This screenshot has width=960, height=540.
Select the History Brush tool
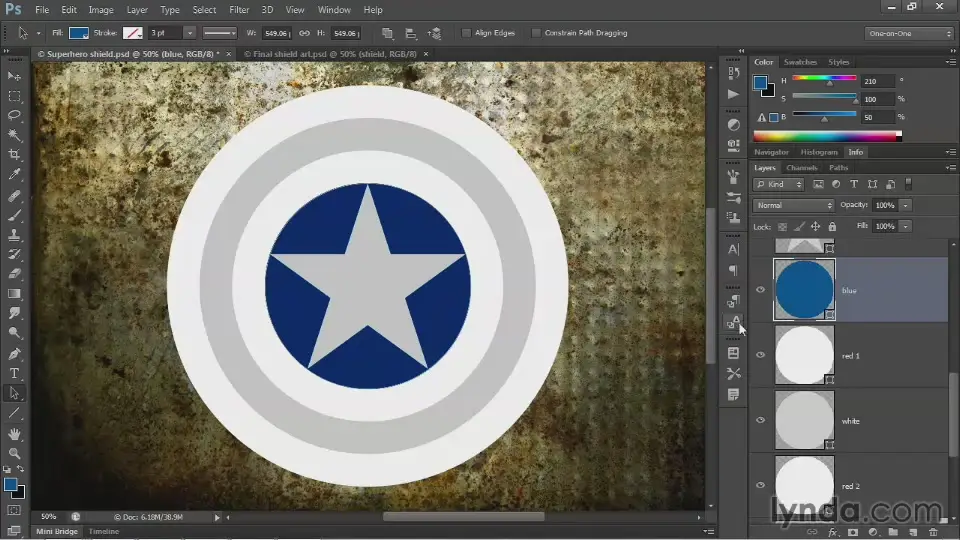coord(15,255)
